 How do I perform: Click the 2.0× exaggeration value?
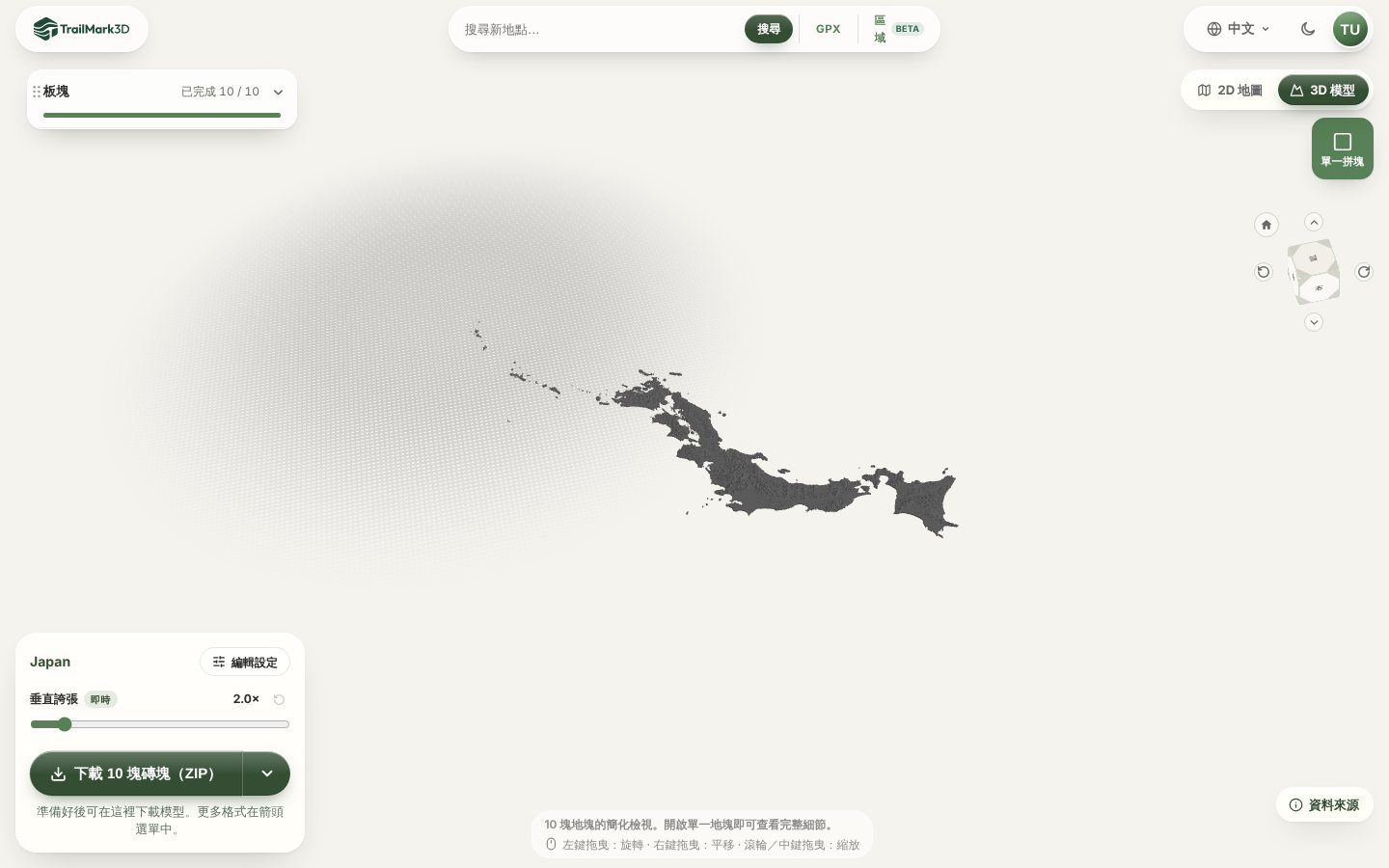tap(246, 699)
